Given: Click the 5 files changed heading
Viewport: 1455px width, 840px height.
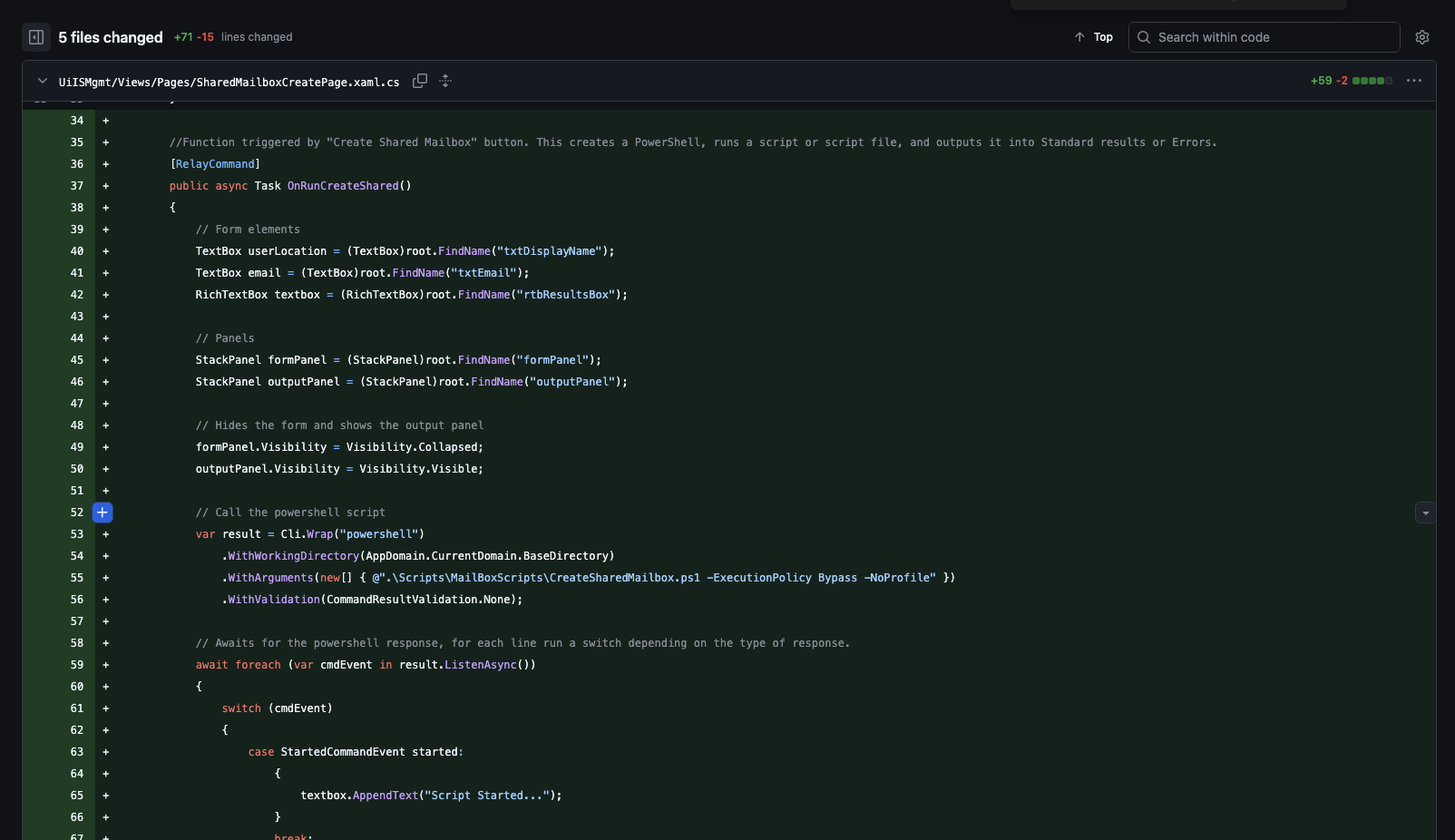Looking at the screenshot, I should (x=111, y=37).
